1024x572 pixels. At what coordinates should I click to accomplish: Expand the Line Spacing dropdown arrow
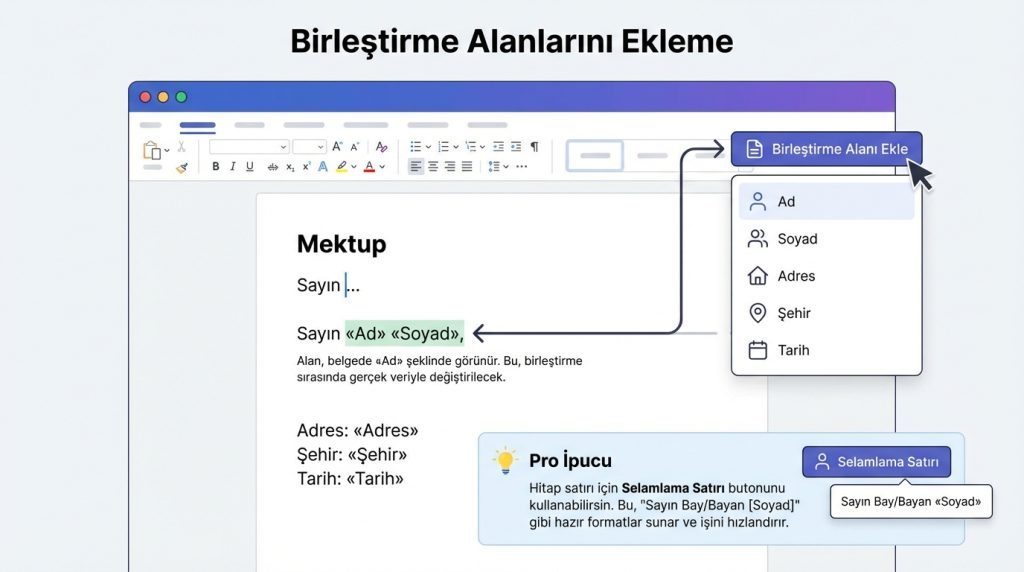click(506, 167)
